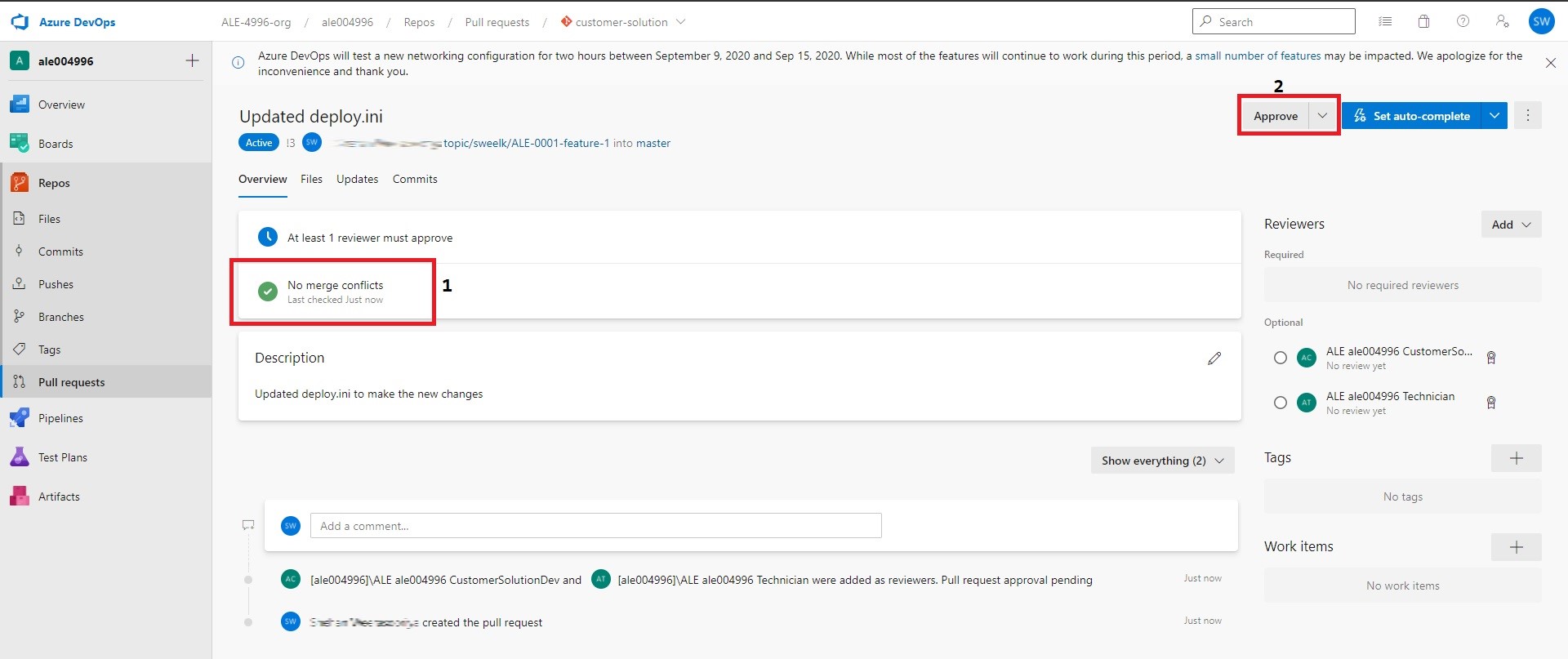Open the master branch link
1568x659 pixels.
653,143
